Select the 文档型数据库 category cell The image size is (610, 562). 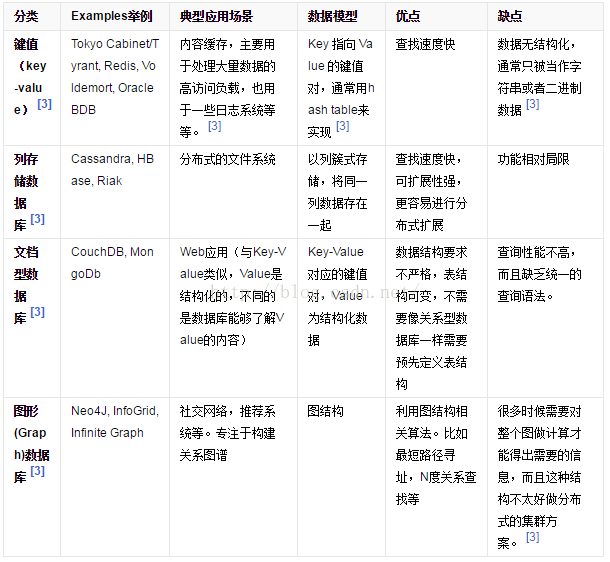click(32, 318)
